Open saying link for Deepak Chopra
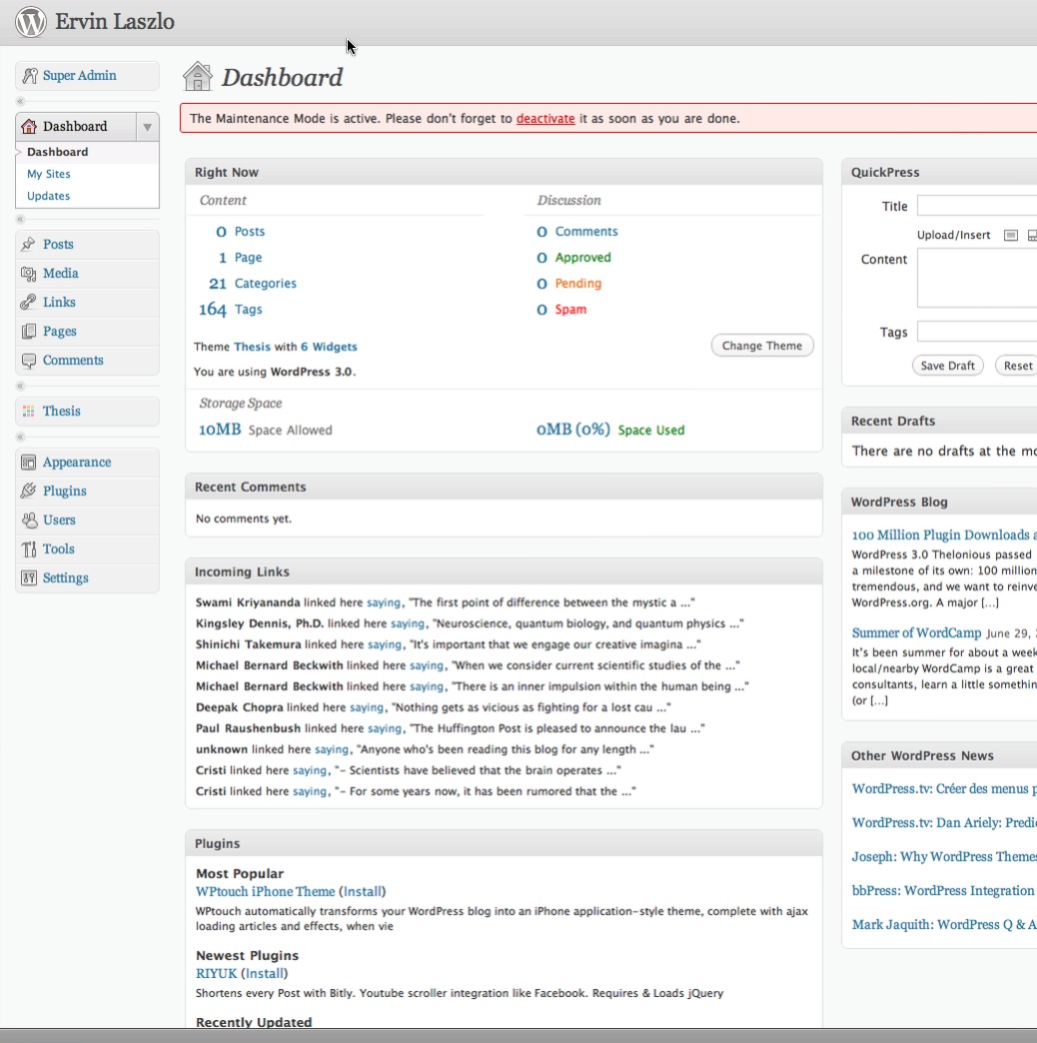This screenshot has width=1037, height=1043. point(367,707)
